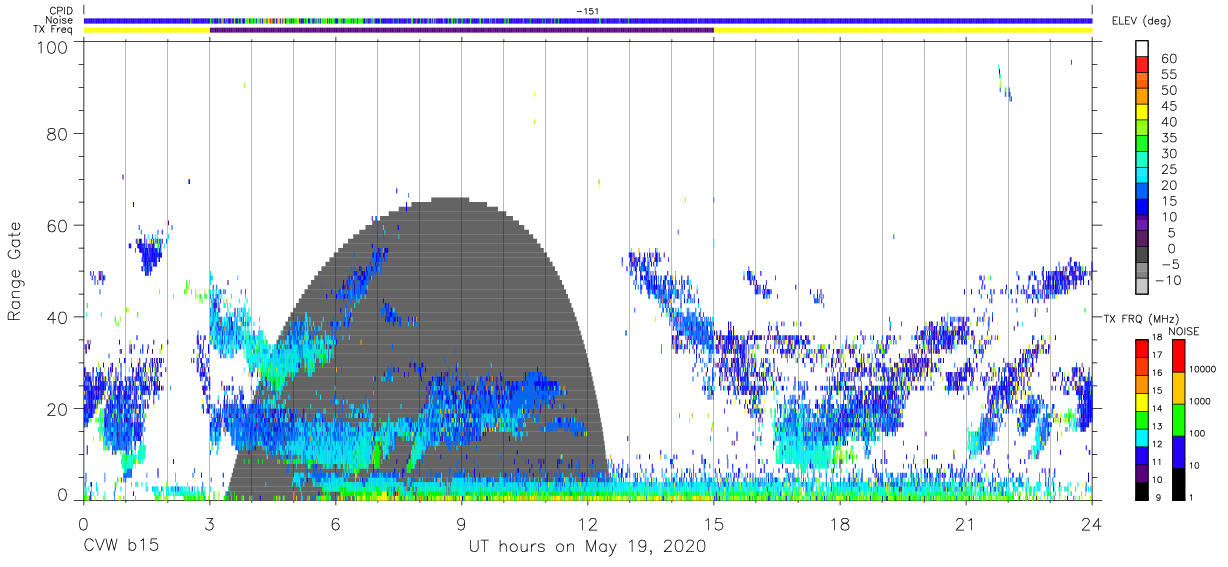The height and width of the screenshot is (567, 1228).
Task: Select the red segment of the NOISE colorbar
Action: click(x=1177, y=356)
